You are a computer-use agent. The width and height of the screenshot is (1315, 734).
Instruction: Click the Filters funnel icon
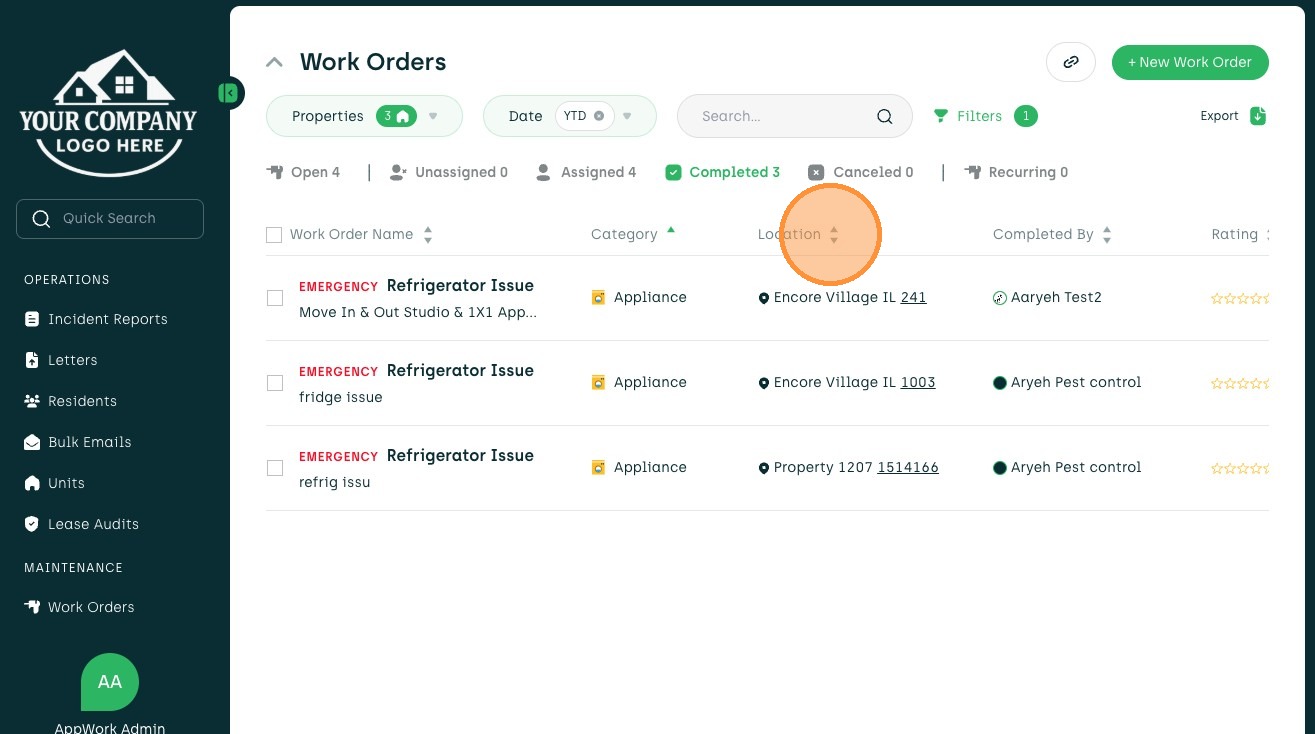[940, 116]
